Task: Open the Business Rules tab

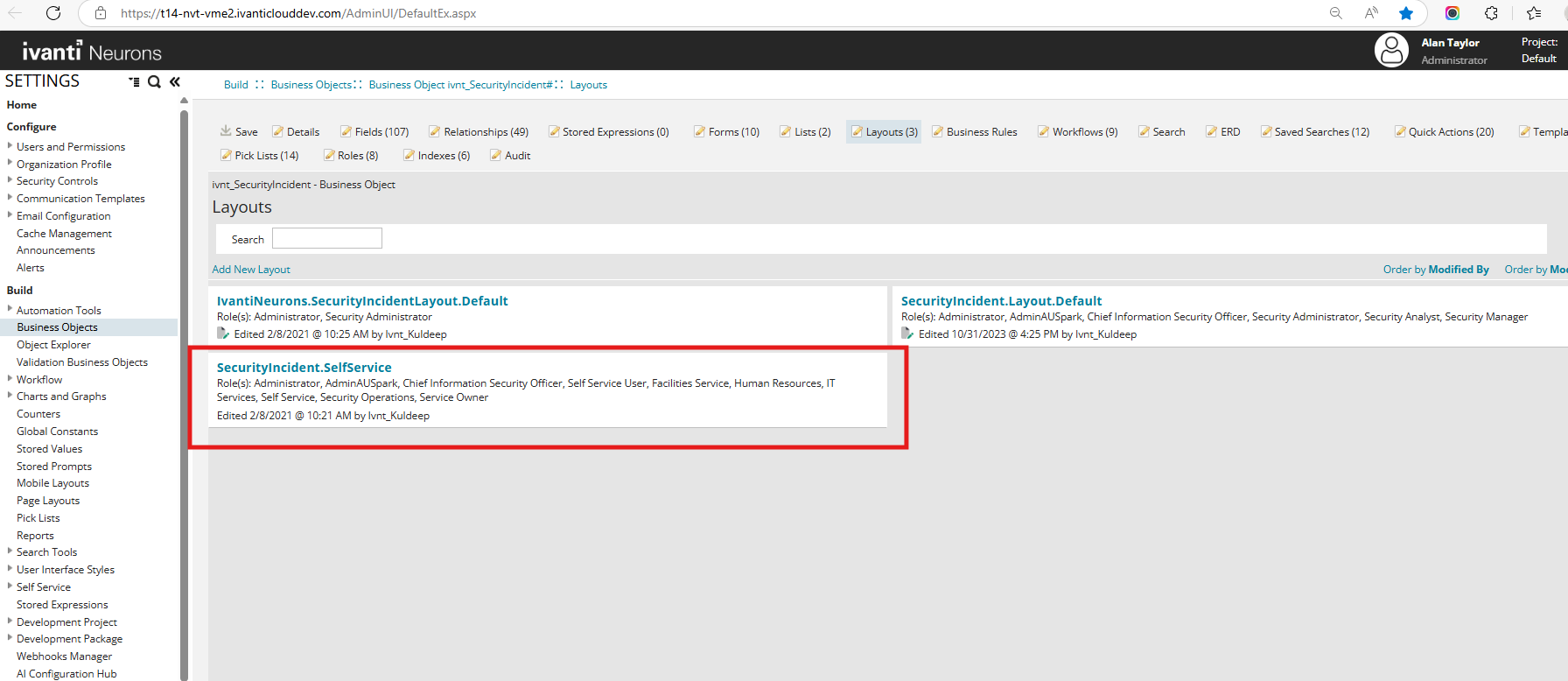Action: tap(975, 131)
